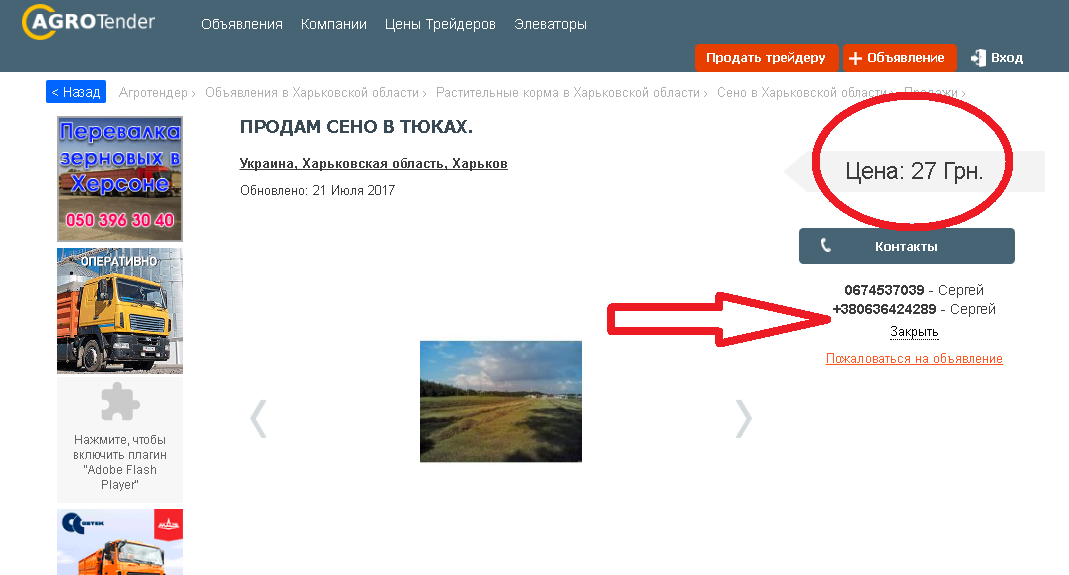Show the previous photo with left arrow
This screenshot has width=1069, height=575.
pyautogui.click(x=258, y=418)
